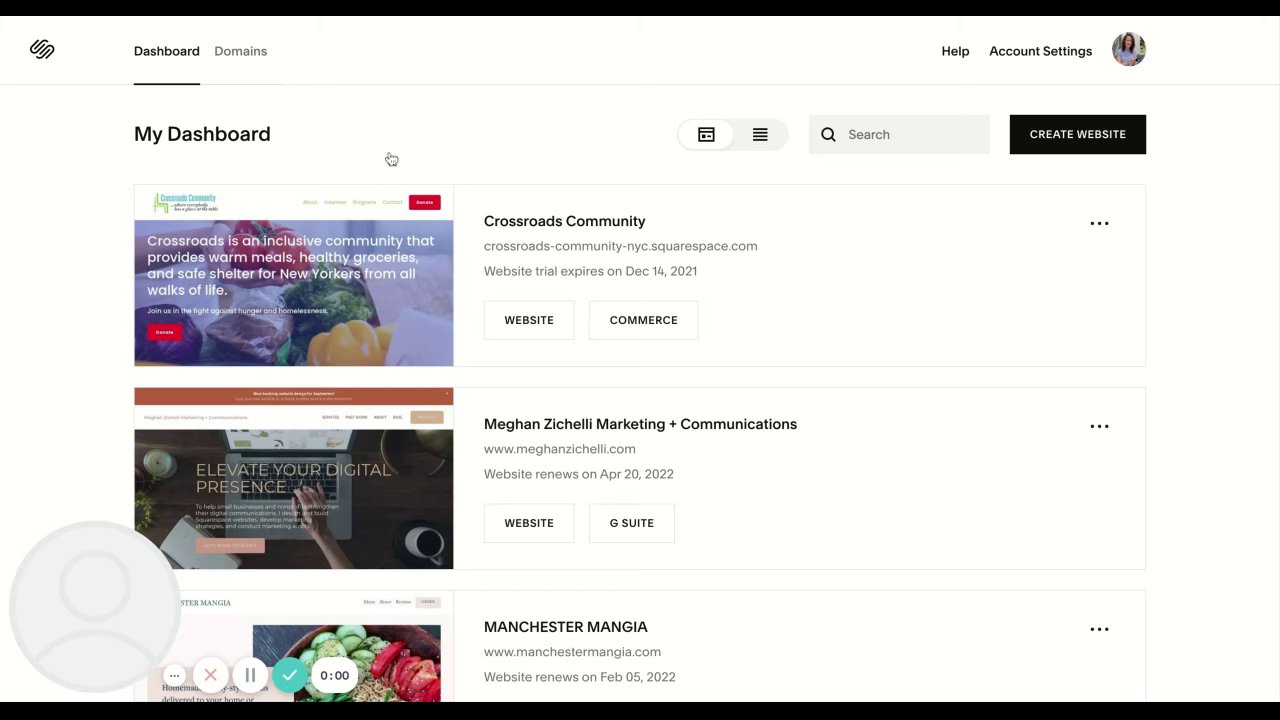
Task: Open MANCHESTER MANGIA options menu
Action: [x=1099, y=629]
